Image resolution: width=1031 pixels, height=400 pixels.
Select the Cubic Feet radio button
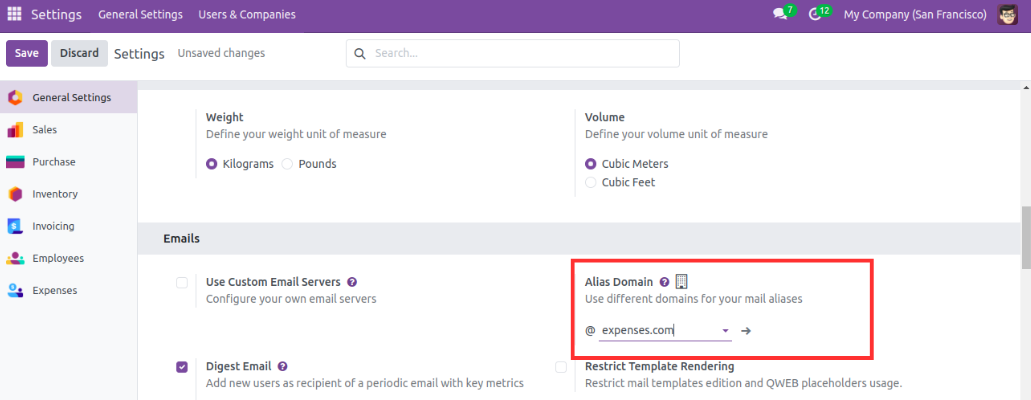(590, 182)
